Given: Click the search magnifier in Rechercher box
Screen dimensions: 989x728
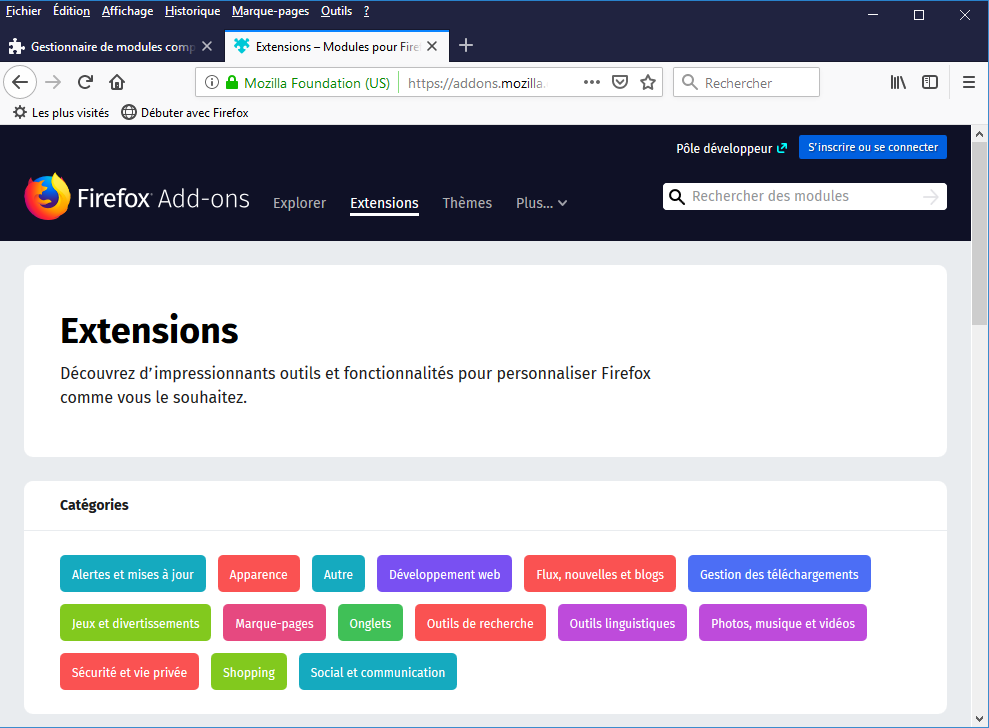Looking at the screenshot, I should click(x=689, y=83).
